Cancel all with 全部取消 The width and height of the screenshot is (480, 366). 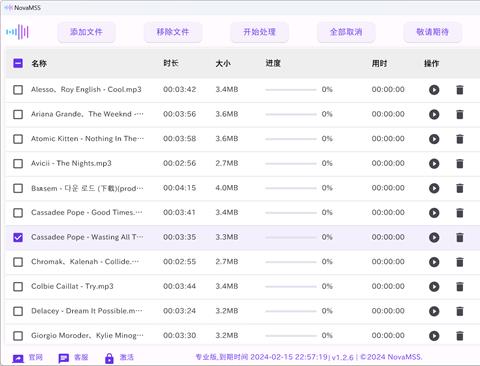point(346,32)
